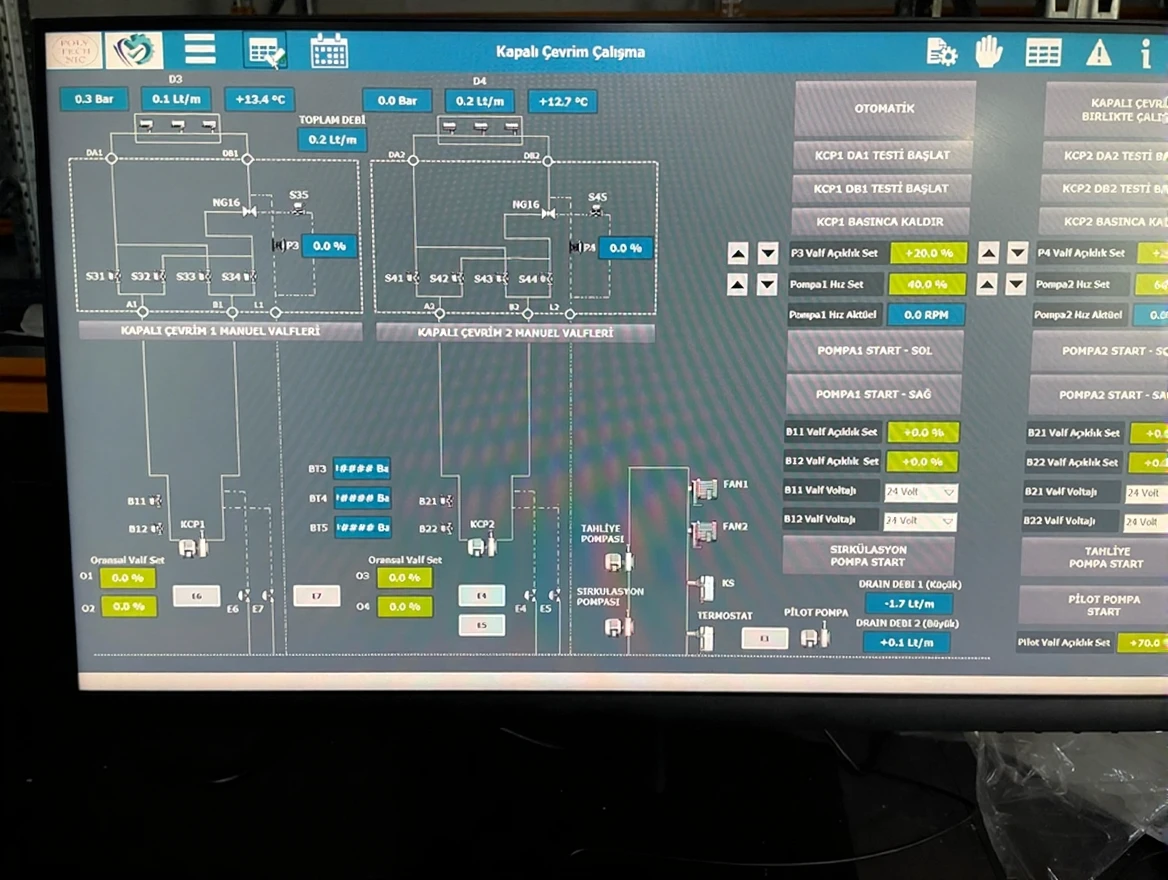Open the document settings gear icon
Screen dimensions: 1168x880
(x=941, y=52)
